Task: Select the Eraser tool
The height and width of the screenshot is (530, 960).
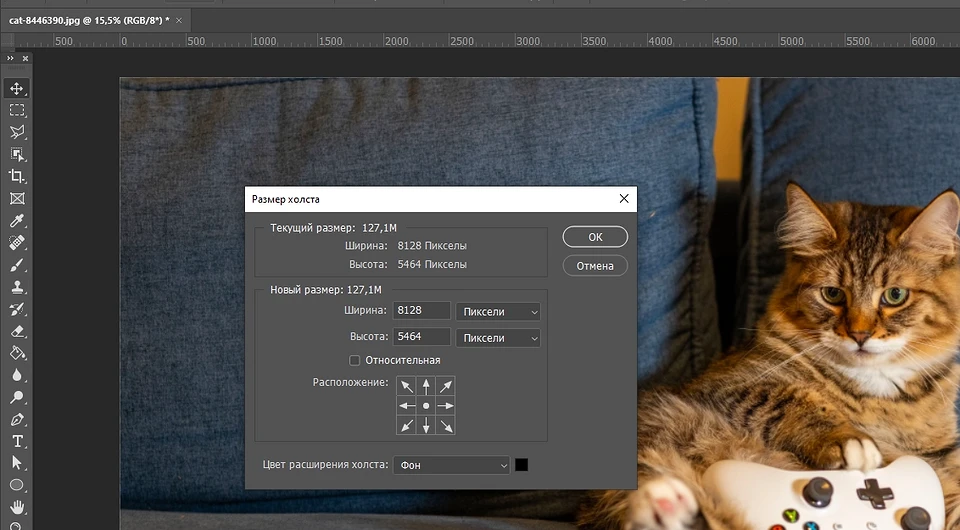Action: pyautogui.click(x=17, y=331)
